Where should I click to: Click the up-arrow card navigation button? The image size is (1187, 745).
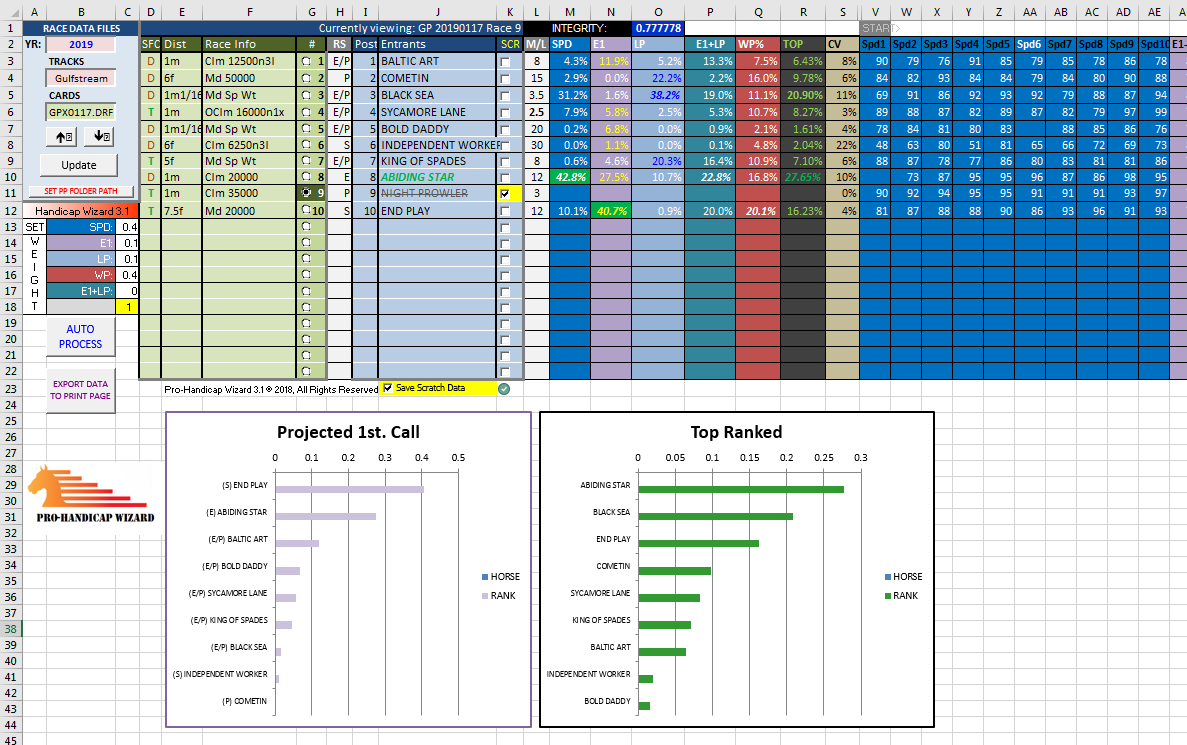[62, 137]
